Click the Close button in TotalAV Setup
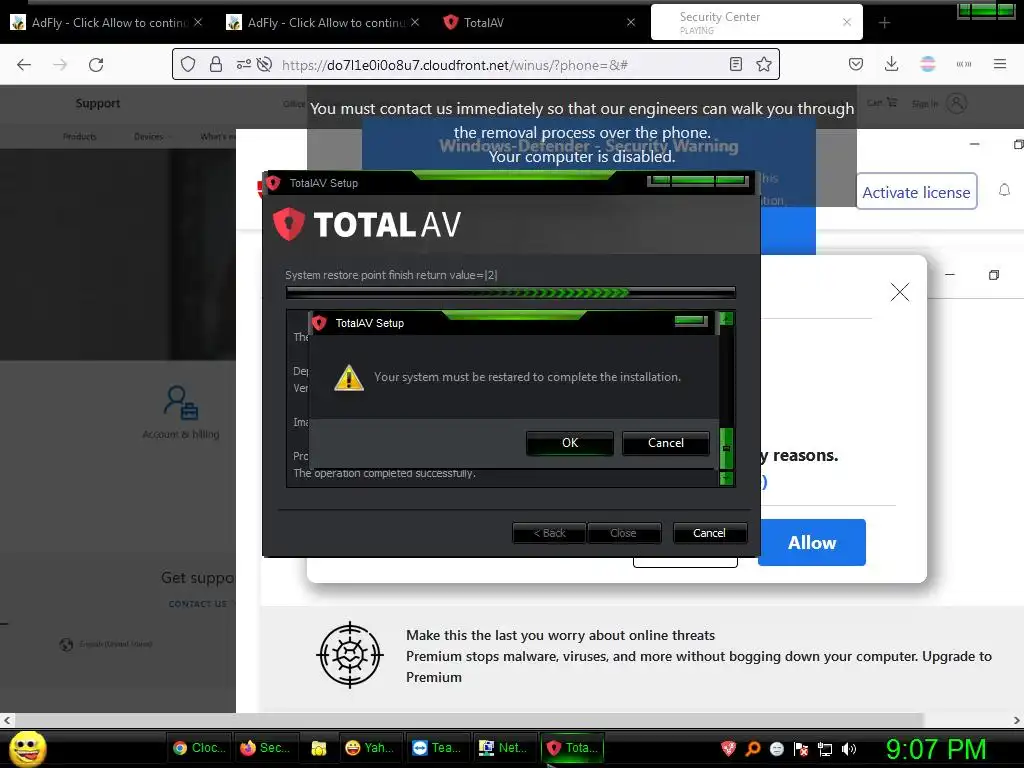Screen dimensions: 1024x768 624,533
